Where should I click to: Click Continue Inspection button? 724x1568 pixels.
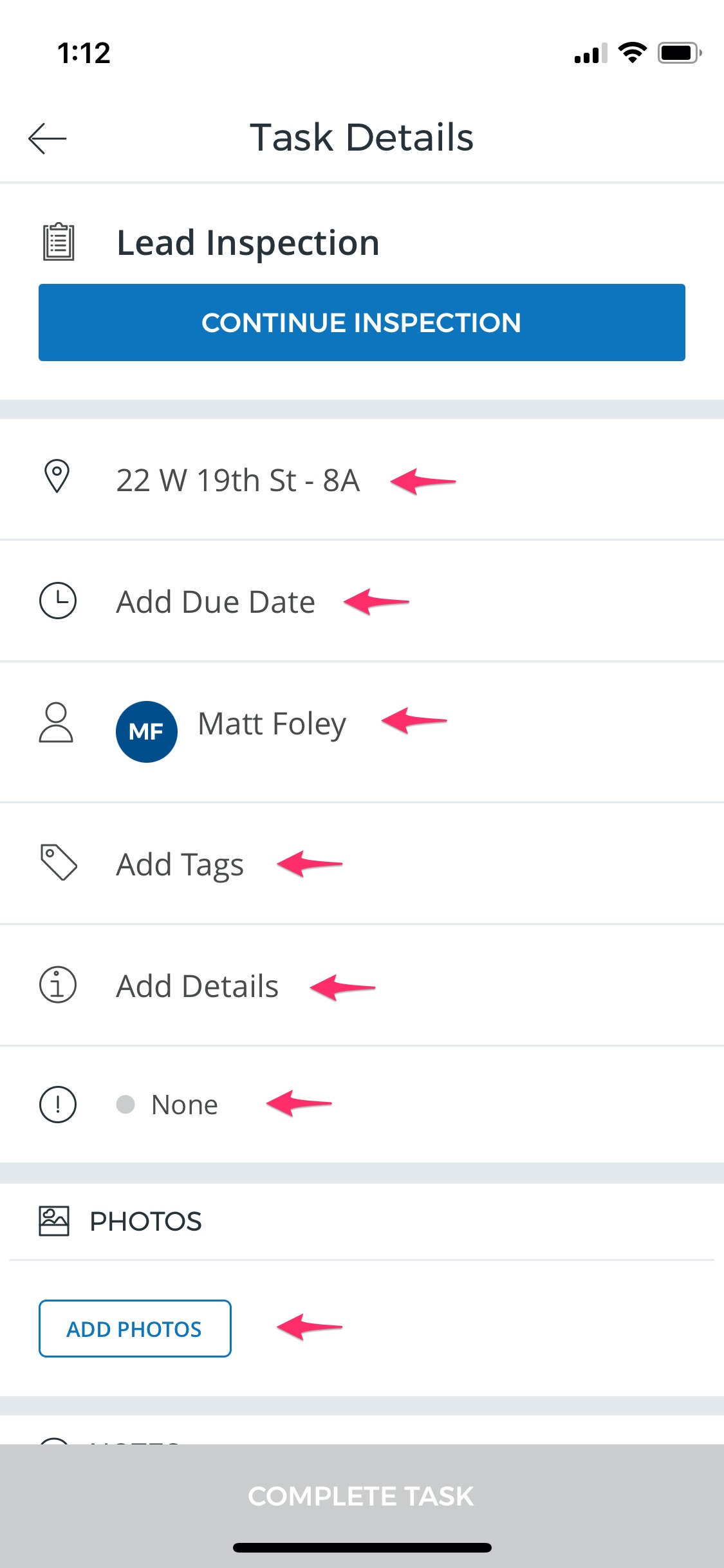(362, 322)
